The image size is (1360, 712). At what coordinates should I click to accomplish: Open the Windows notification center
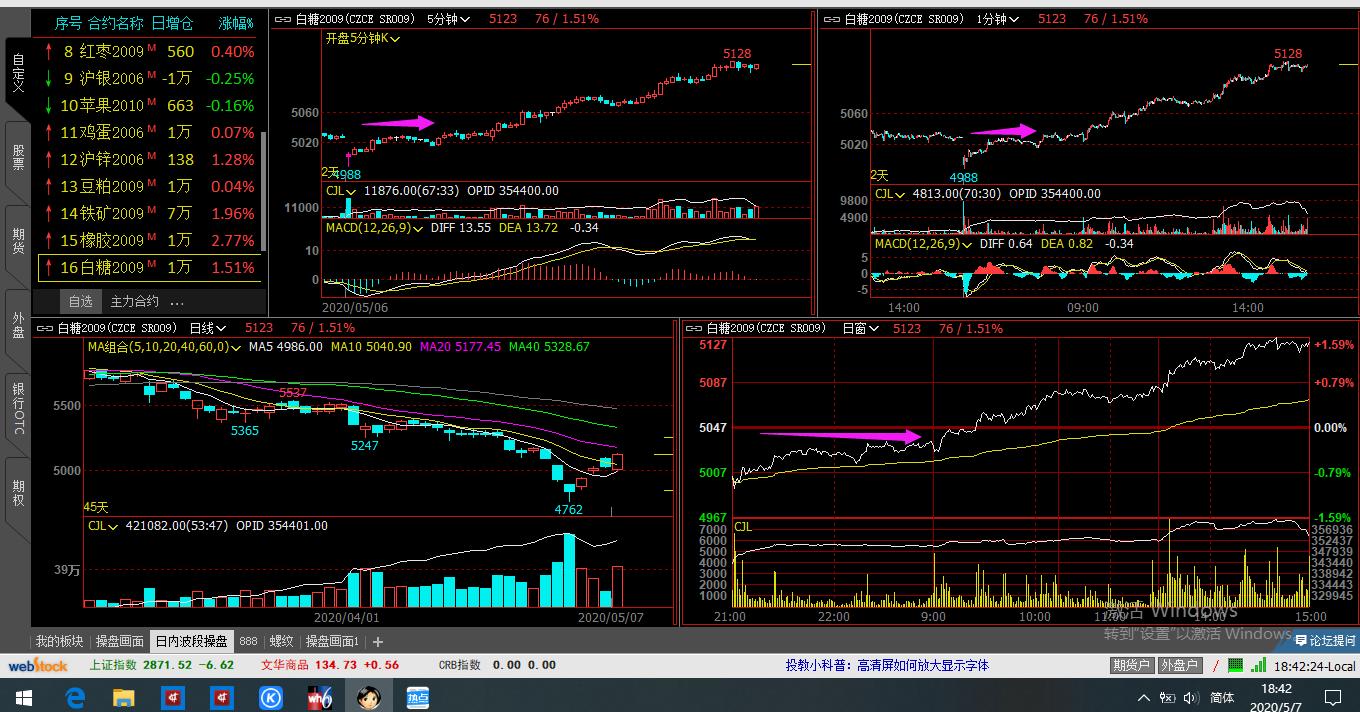coord(1334,696)
